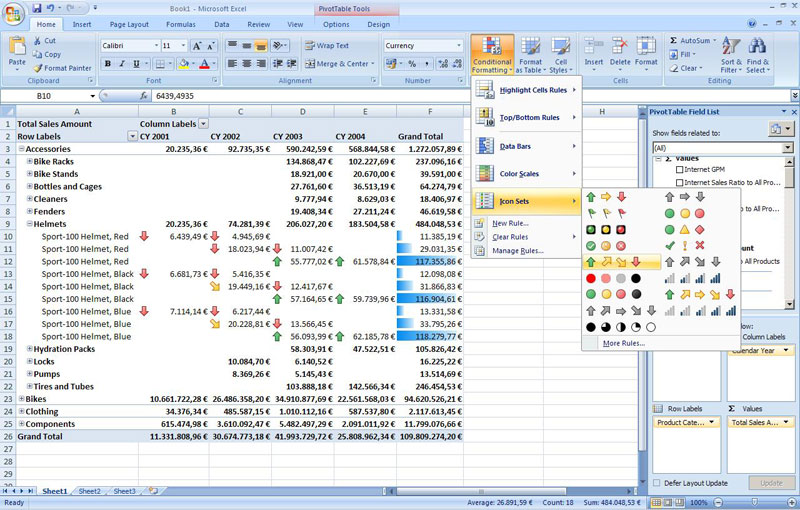Toggle the center align button
Image resolution: width=800 pixels, height=510 pixels.
coord(247,64)
